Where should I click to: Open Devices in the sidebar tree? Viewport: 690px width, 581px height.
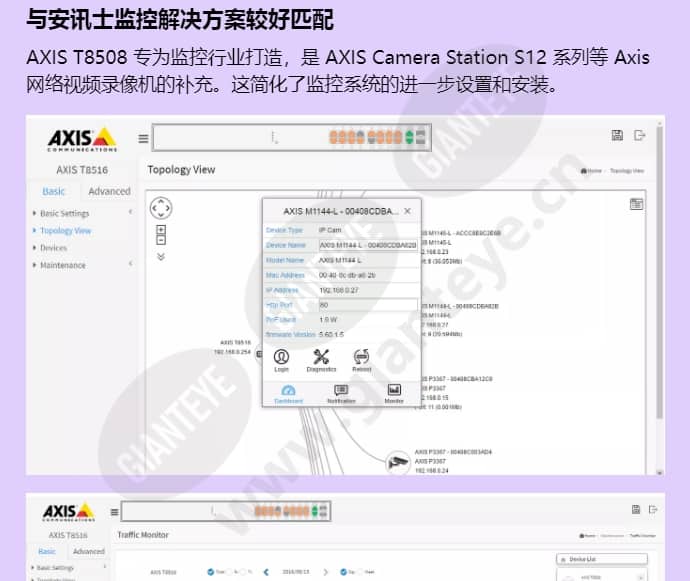pyautogui.click(x=54, y=248)
